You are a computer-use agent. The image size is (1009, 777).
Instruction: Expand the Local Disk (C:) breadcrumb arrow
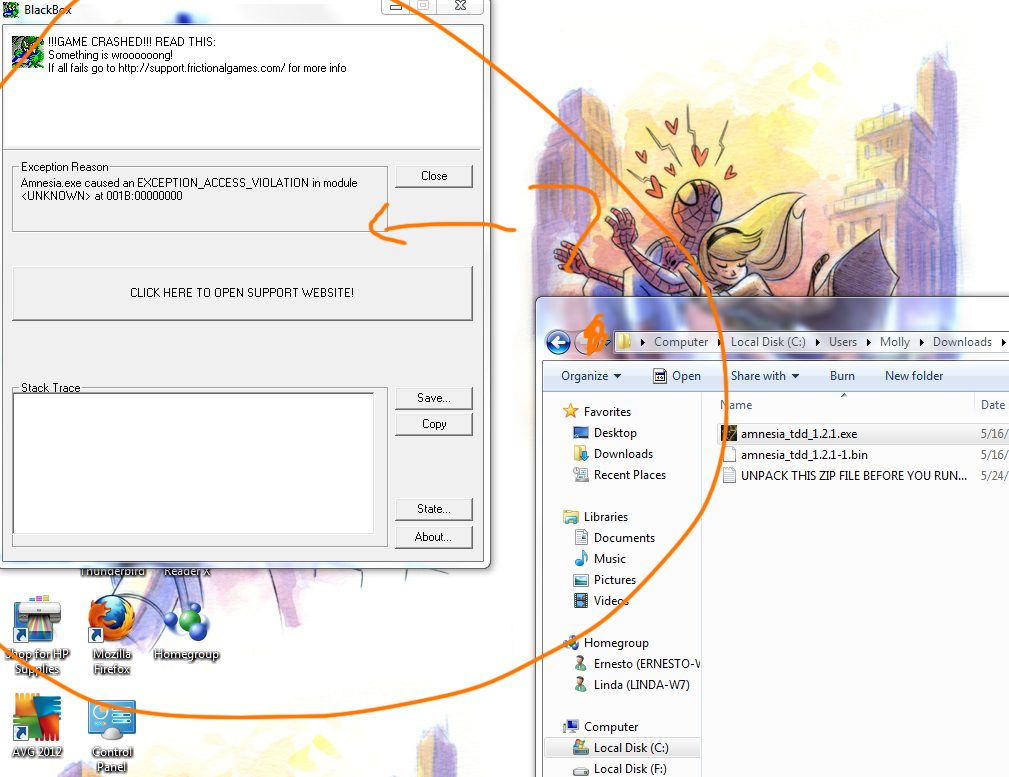[816, 342]
